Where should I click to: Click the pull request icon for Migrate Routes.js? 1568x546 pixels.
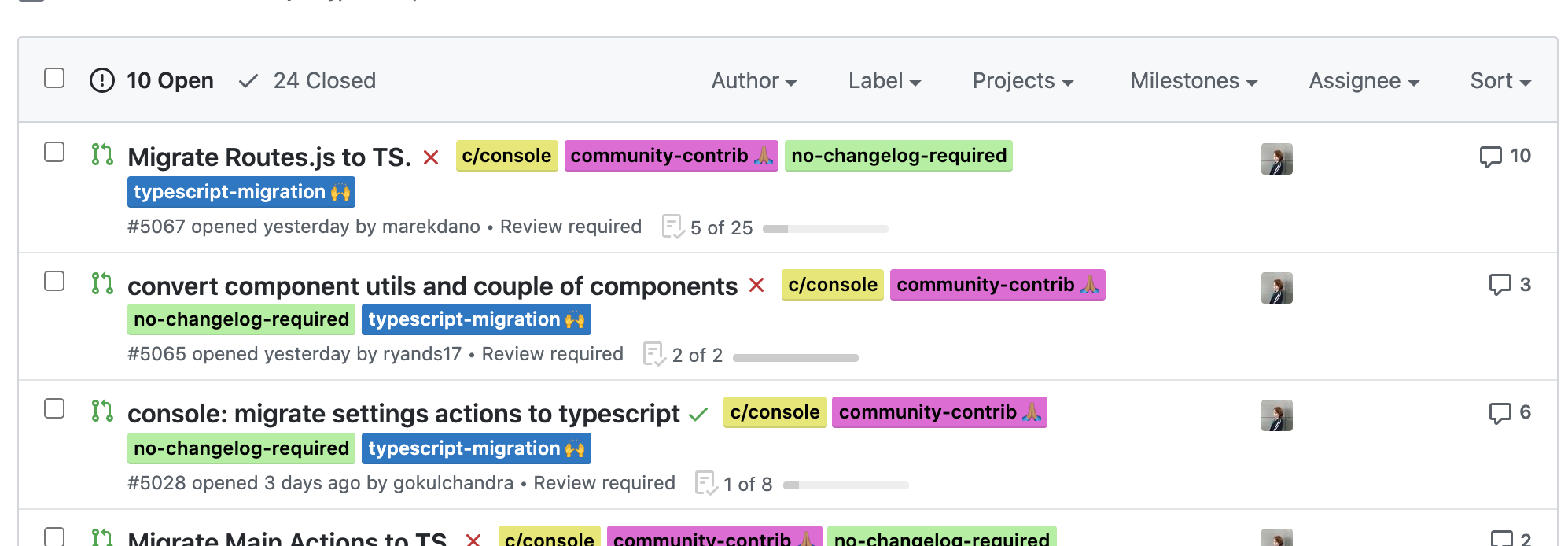coord(102,154)
